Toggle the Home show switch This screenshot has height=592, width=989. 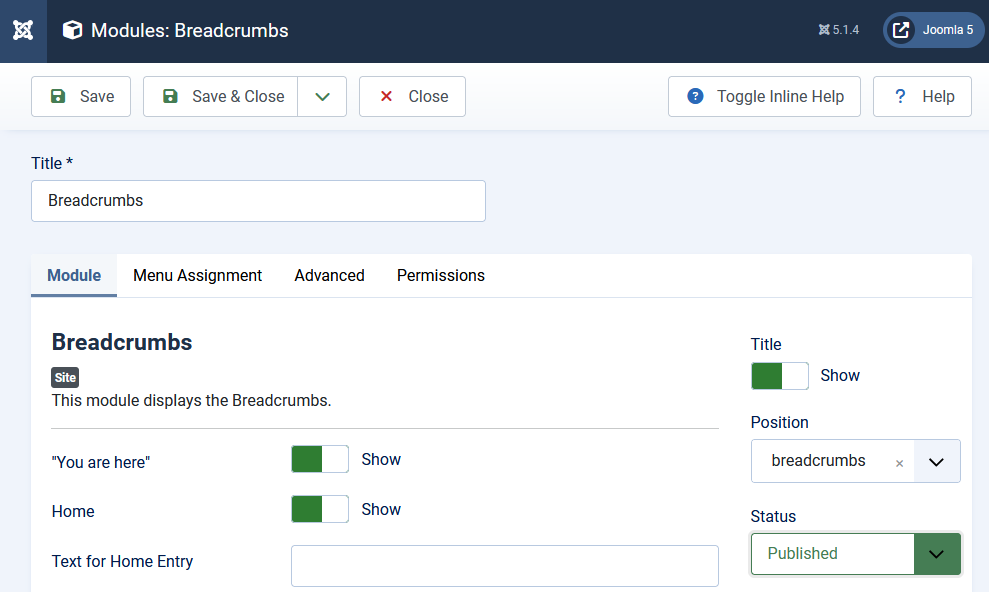[320, 509]
